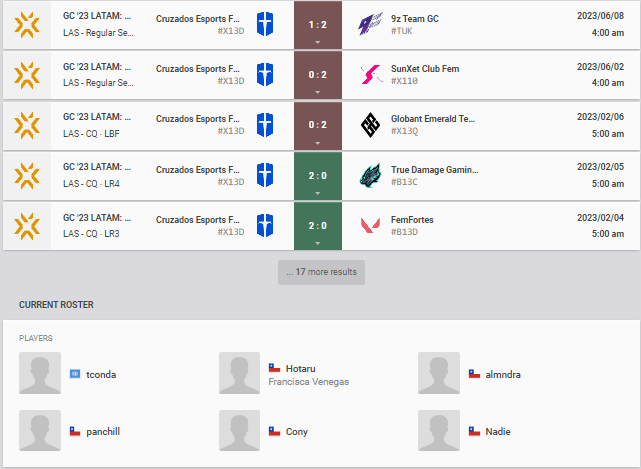The width and height of the screenshot is (641, 469).
Task: Click the 9z Team GC logo
Action: point(370,24)
